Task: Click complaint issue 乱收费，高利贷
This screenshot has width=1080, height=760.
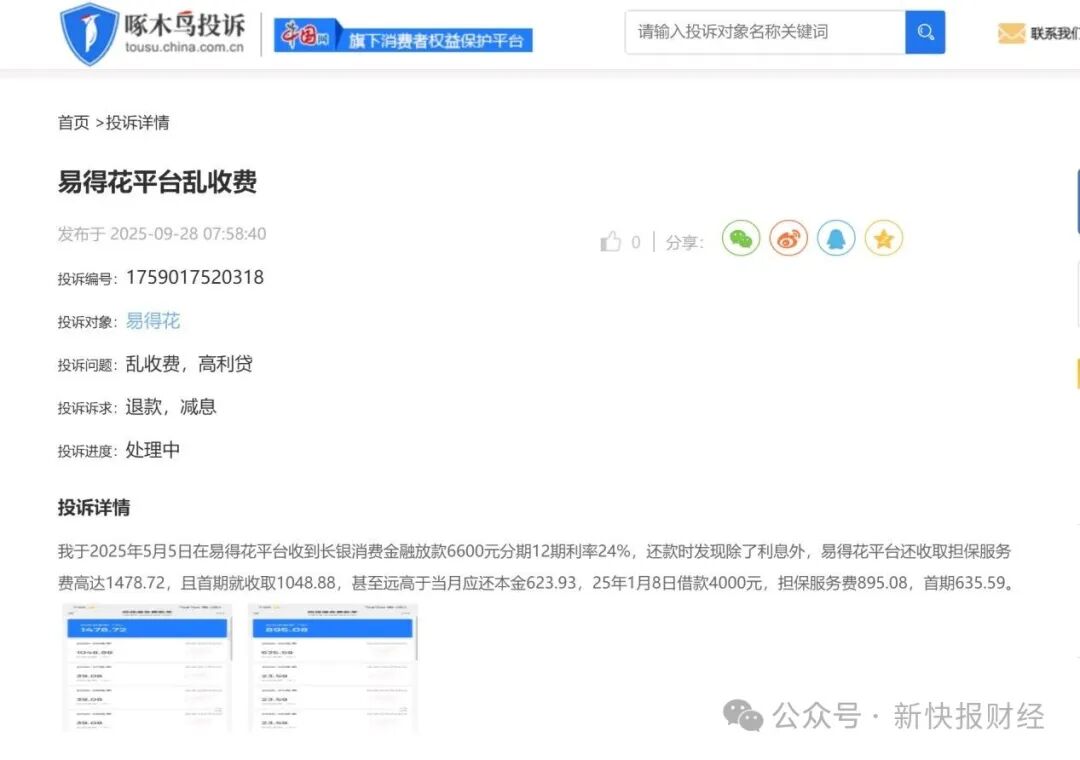Action: [189, 363]
